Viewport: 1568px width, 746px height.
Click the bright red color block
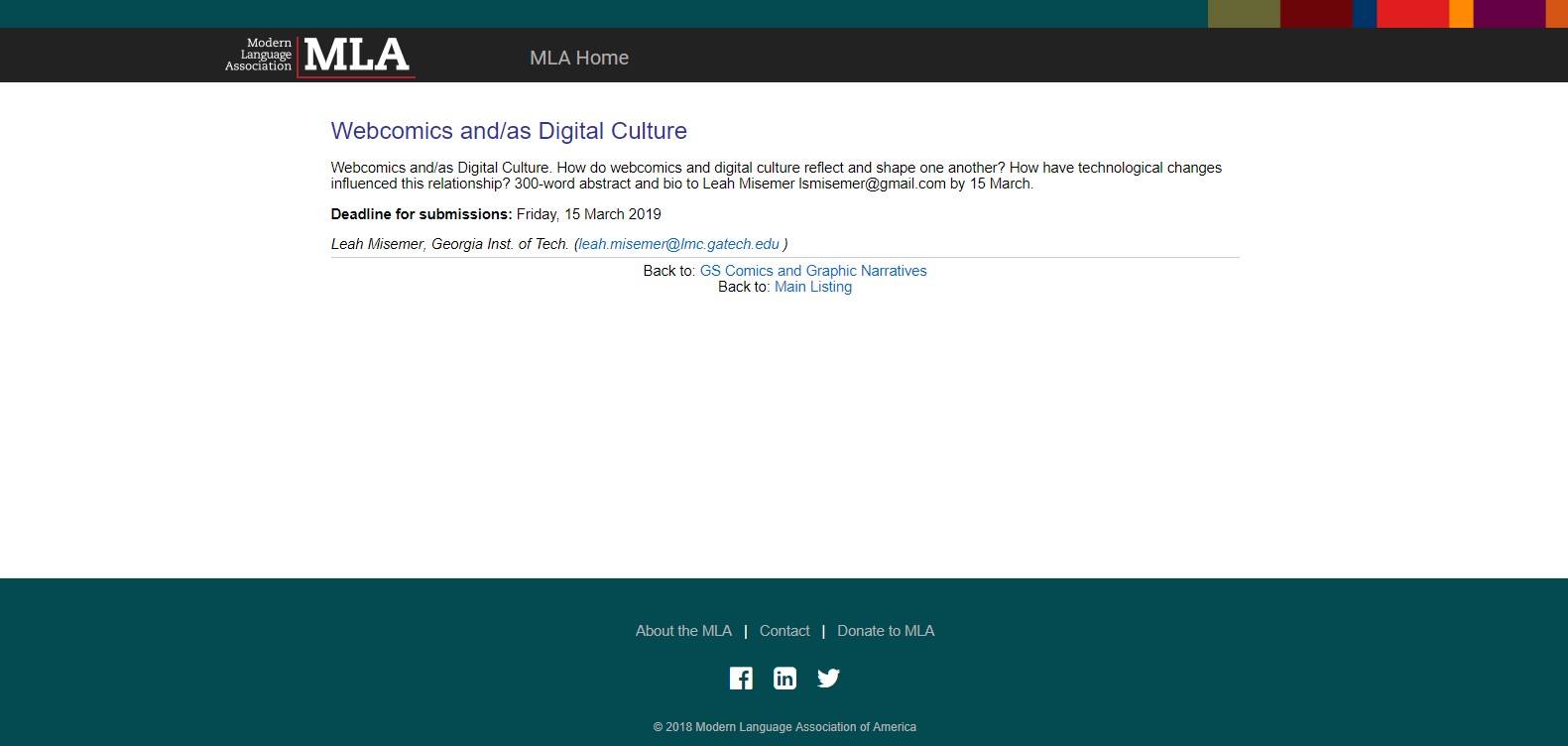point(1412,13)
